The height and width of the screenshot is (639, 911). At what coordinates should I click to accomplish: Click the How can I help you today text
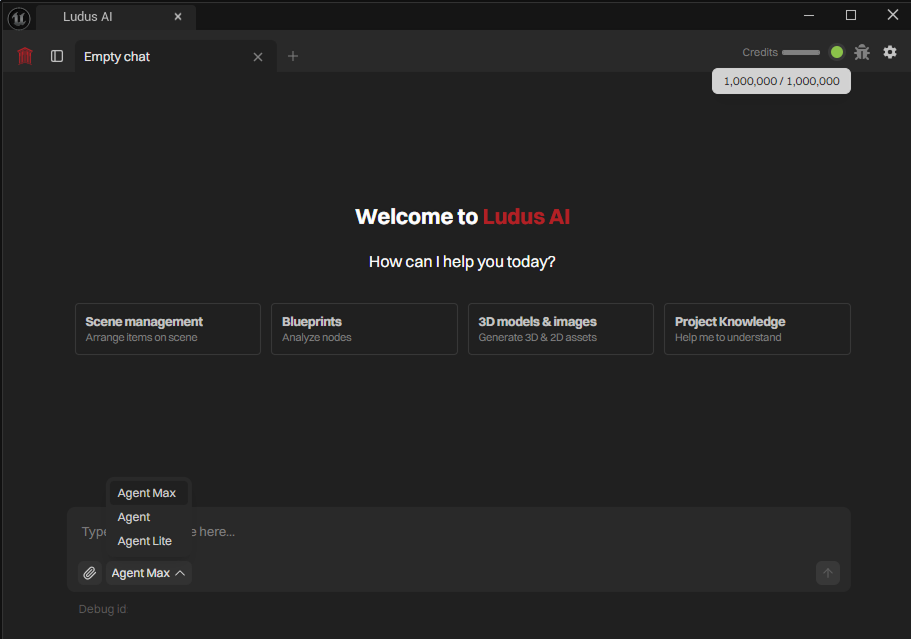pyautogui.click(x=462, y=262)
